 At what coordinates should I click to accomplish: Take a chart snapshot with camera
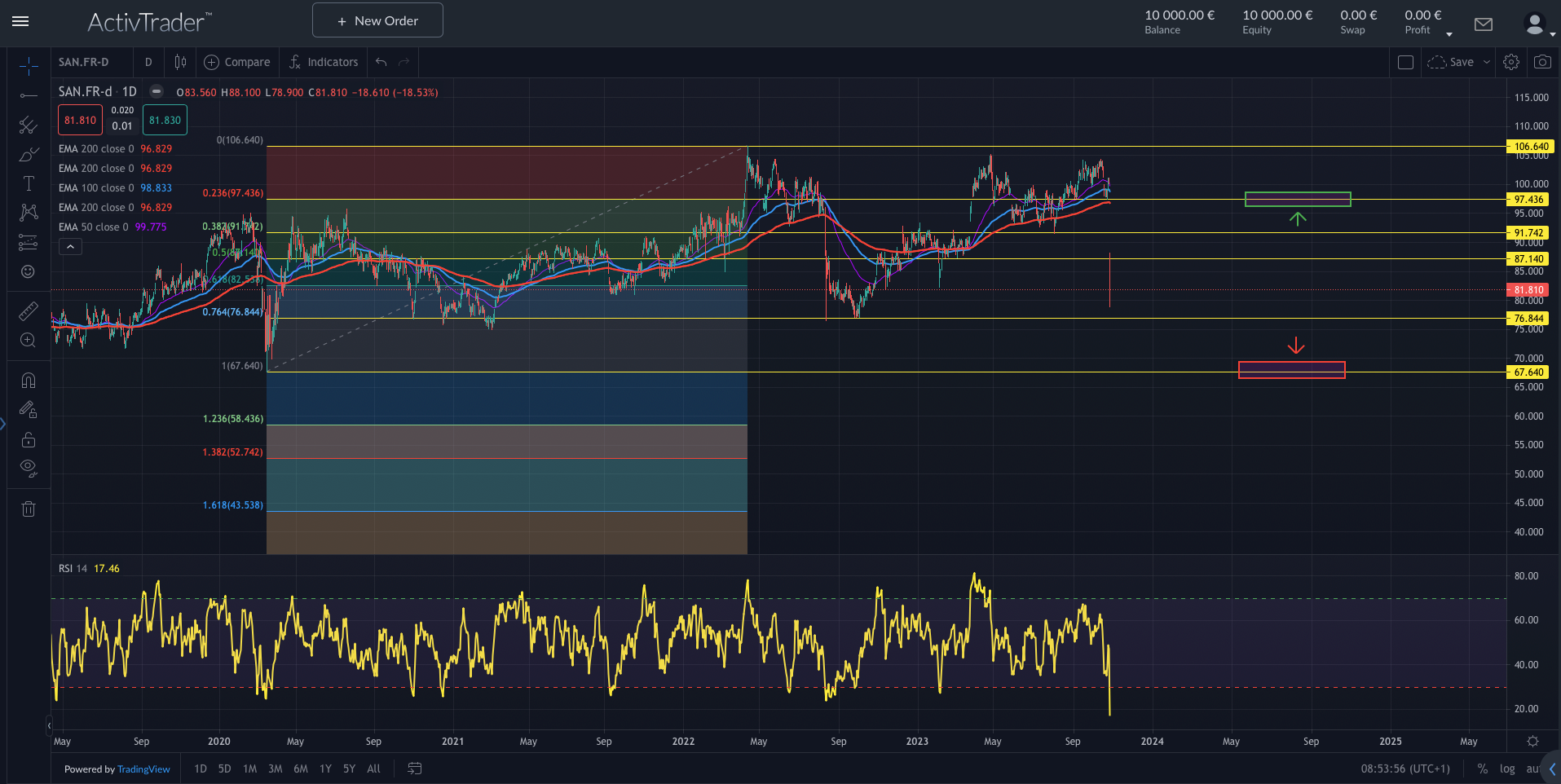[1542, 62]
